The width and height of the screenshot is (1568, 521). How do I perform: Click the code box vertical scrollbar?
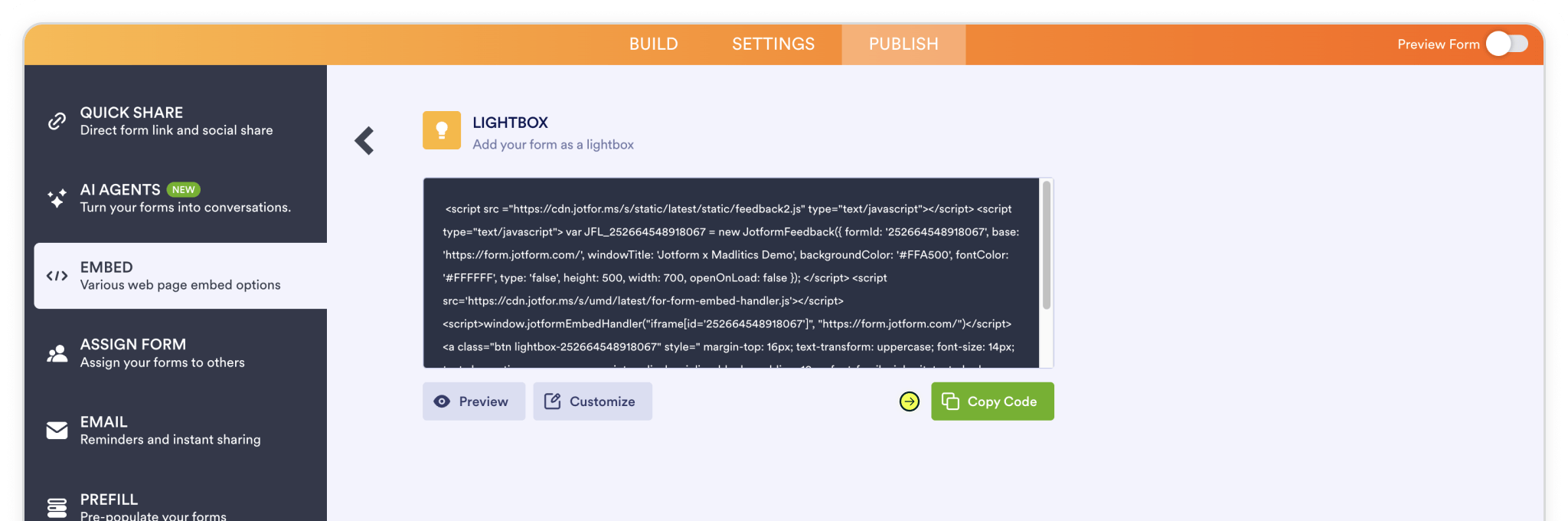point(1046,245)
